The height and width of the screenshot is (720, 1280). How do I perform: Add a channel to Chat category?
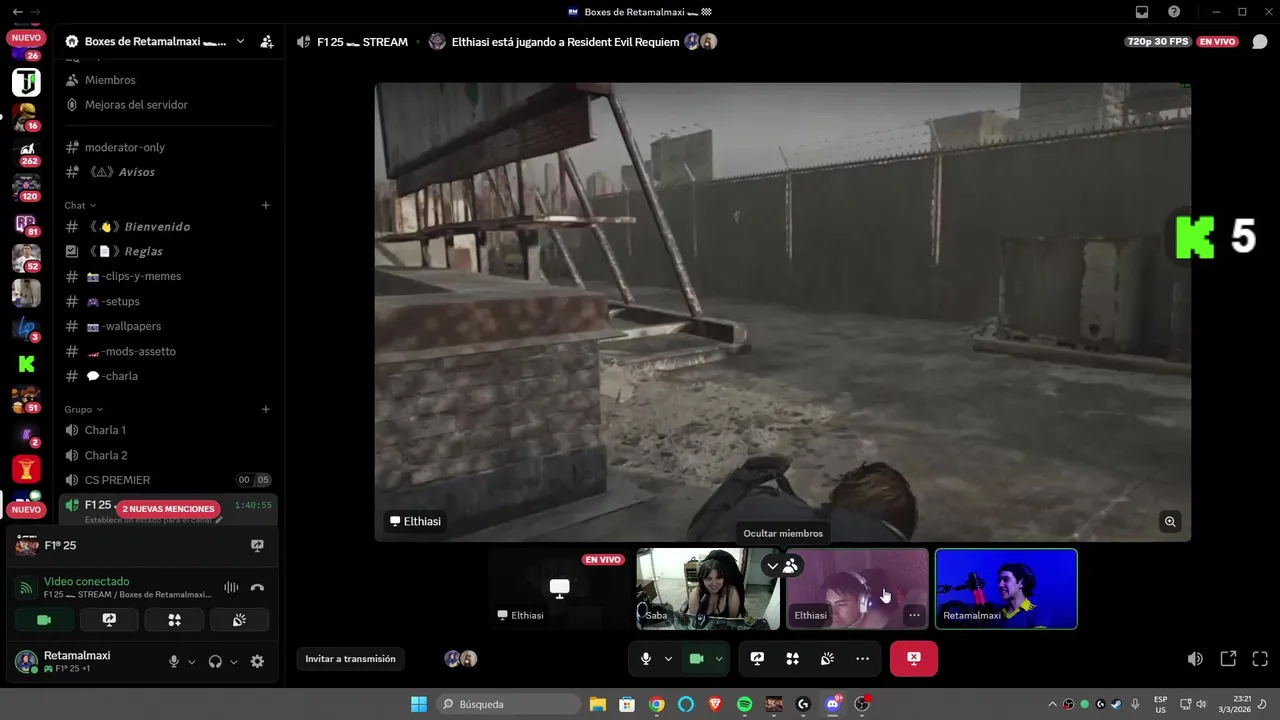[x=266, y=205]
